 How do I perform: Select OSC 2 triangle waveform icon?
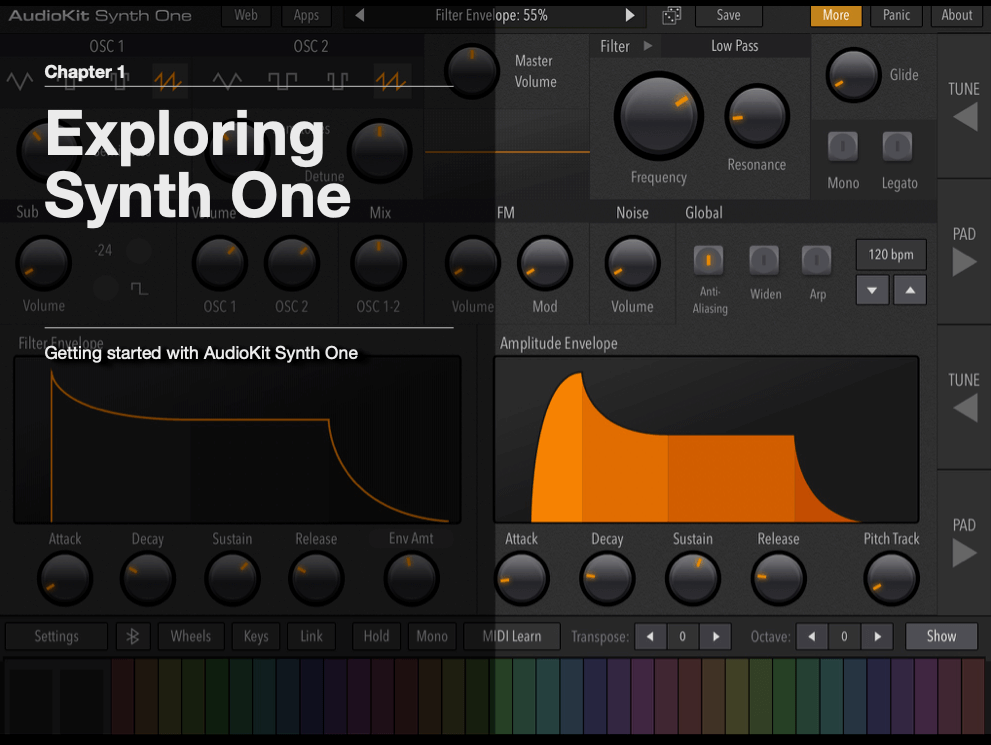pyautogui.click(x=227, y=80)
